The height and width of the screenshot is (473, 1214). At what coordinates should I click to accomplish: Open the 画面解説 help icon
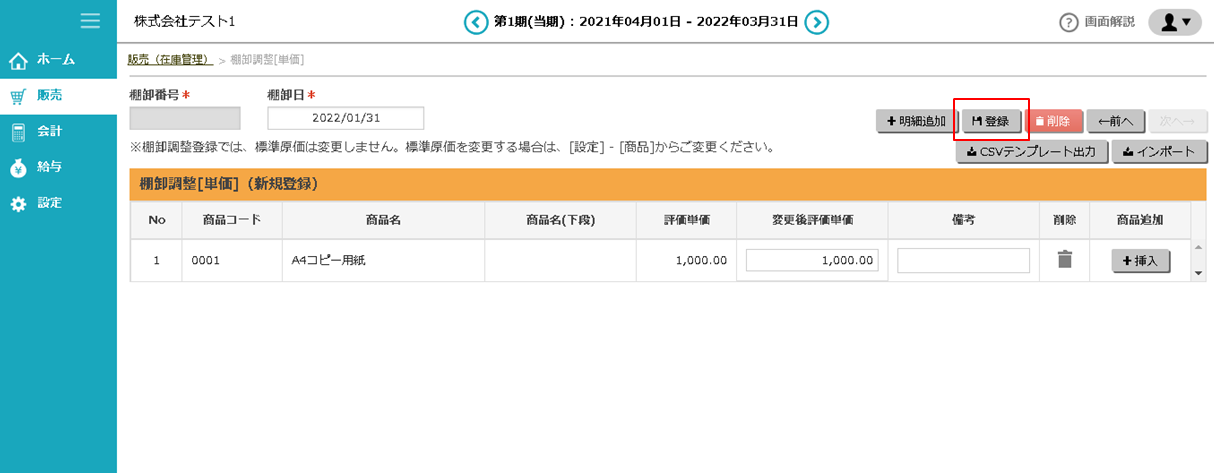coord(1068,22)
